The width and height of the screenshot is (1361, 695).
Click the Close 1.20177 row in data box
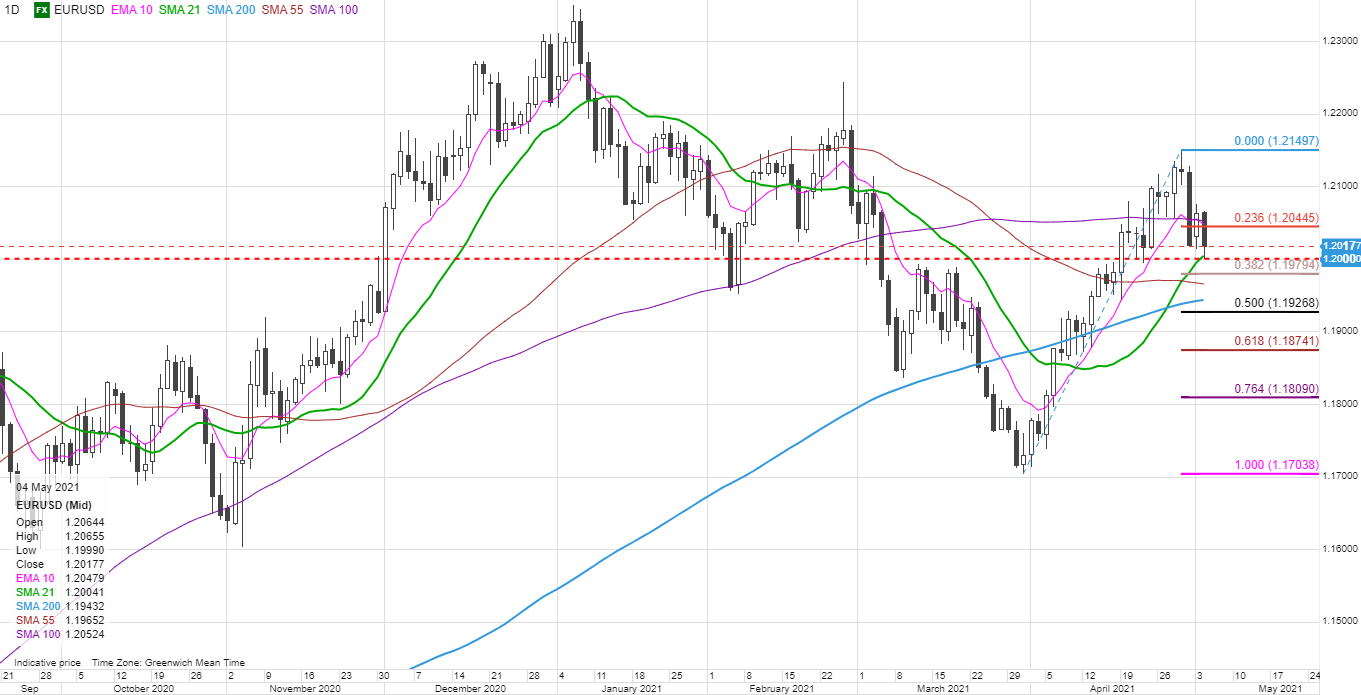click(60, 564)
